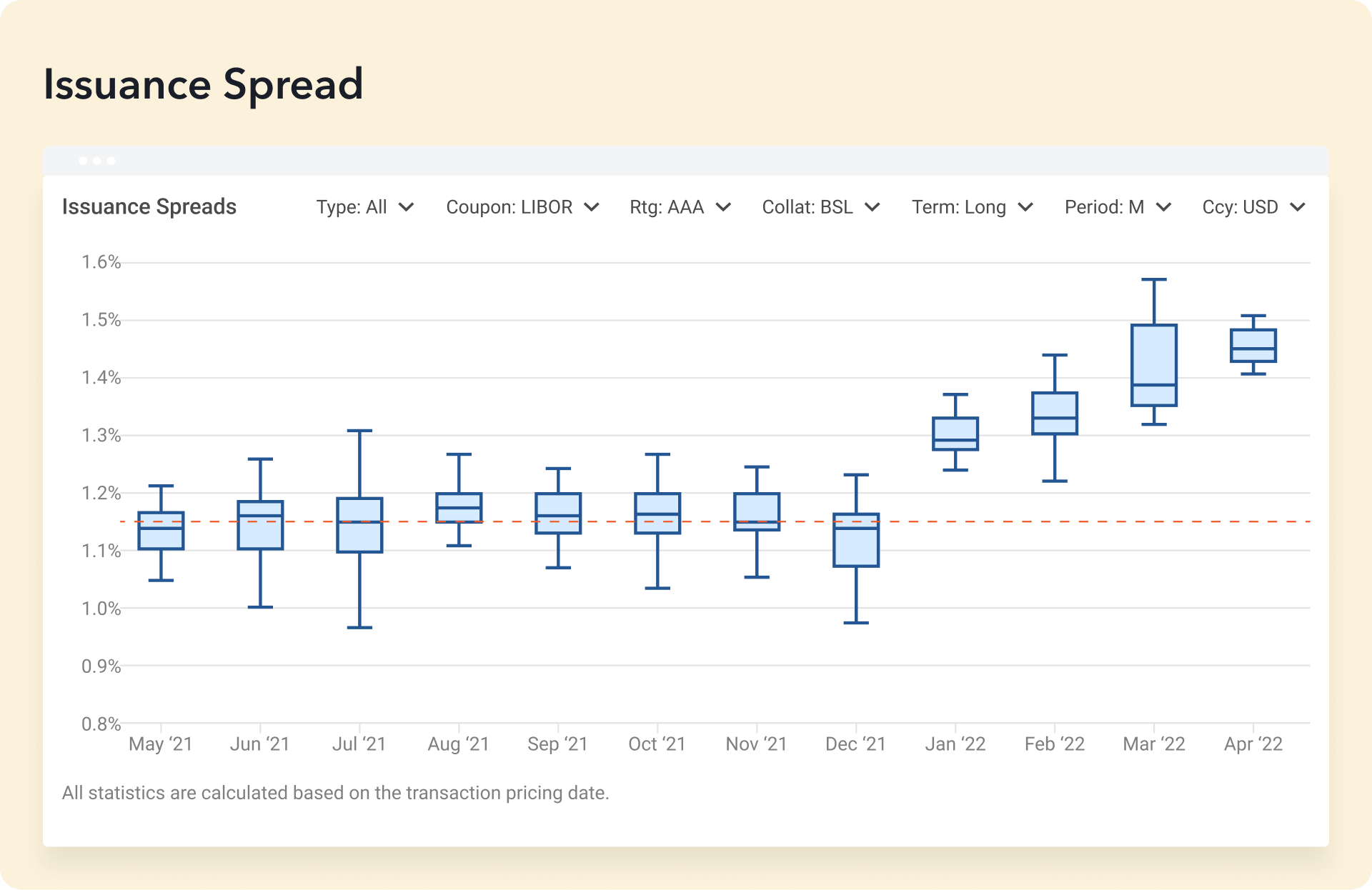1372x890 pixels.
Task: Click the Mar '22 box plot
Action: point(1154,364)
